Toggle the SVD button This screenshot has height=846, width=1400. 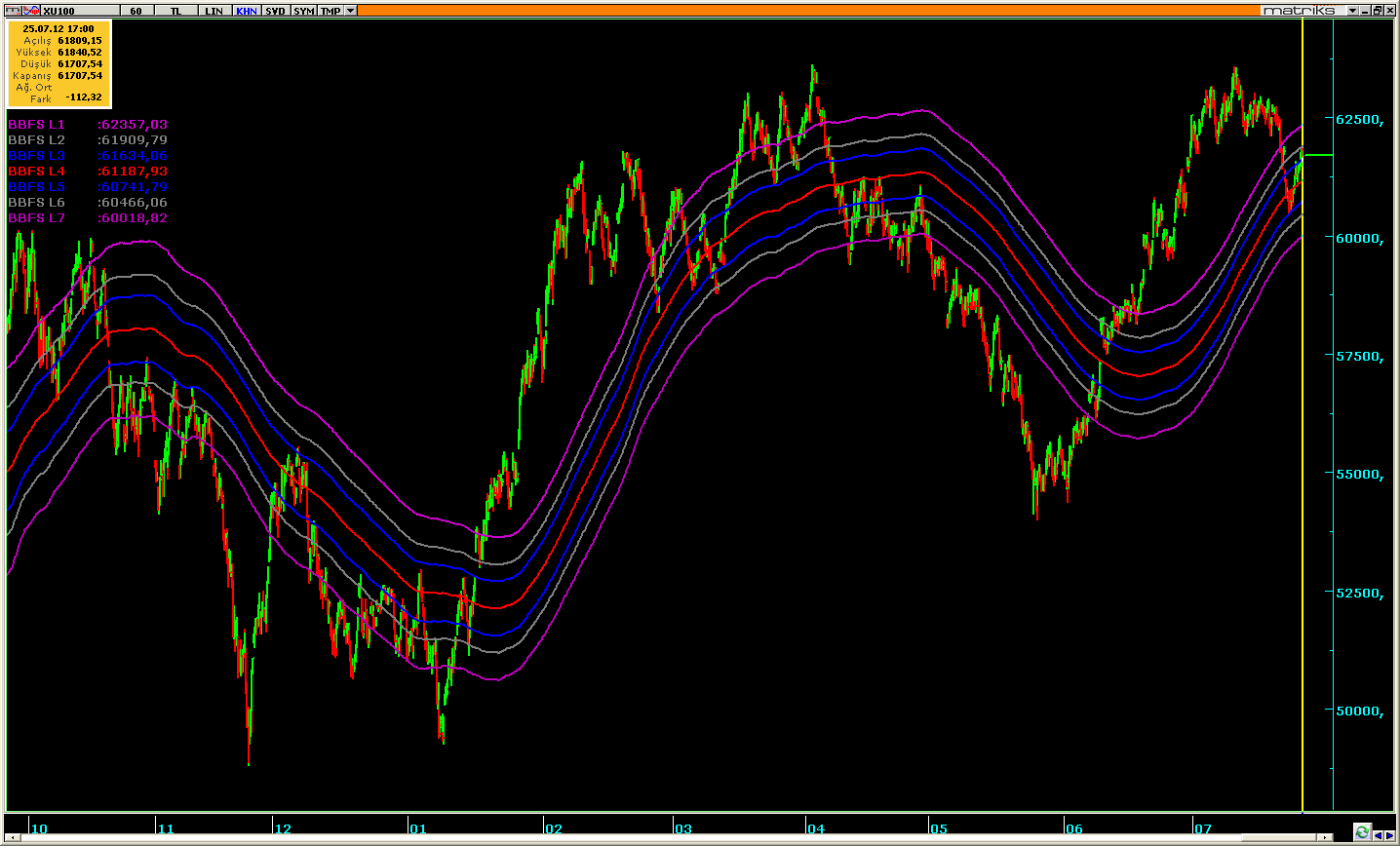pyautogui.click(x=275, y=11)
